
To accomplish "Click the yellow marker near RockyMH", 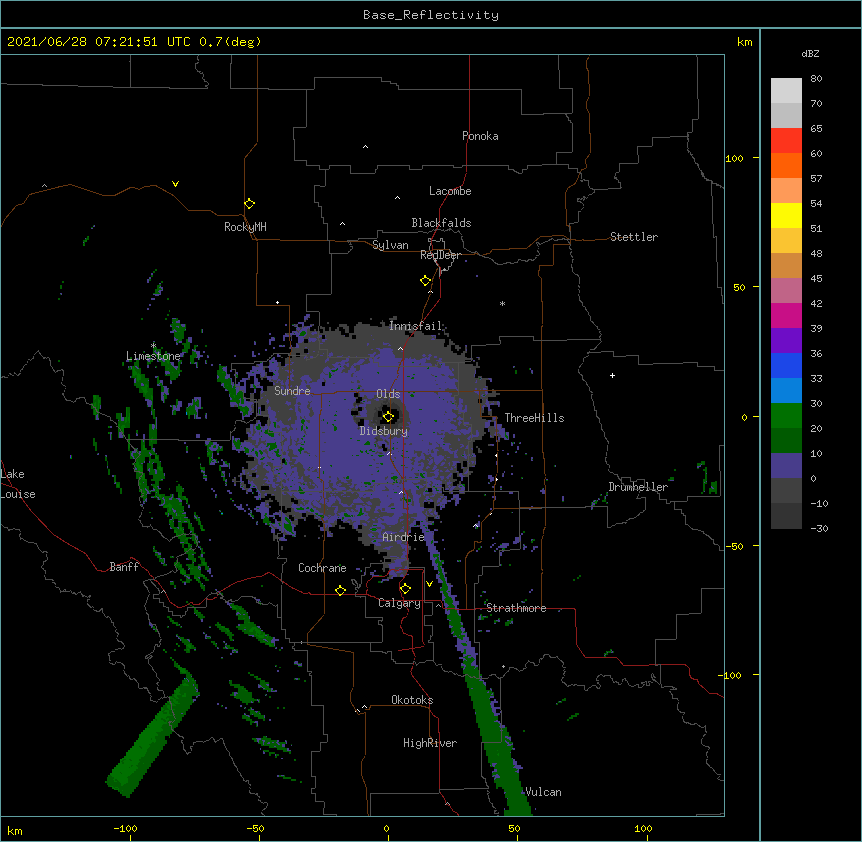I will point(249,203).
